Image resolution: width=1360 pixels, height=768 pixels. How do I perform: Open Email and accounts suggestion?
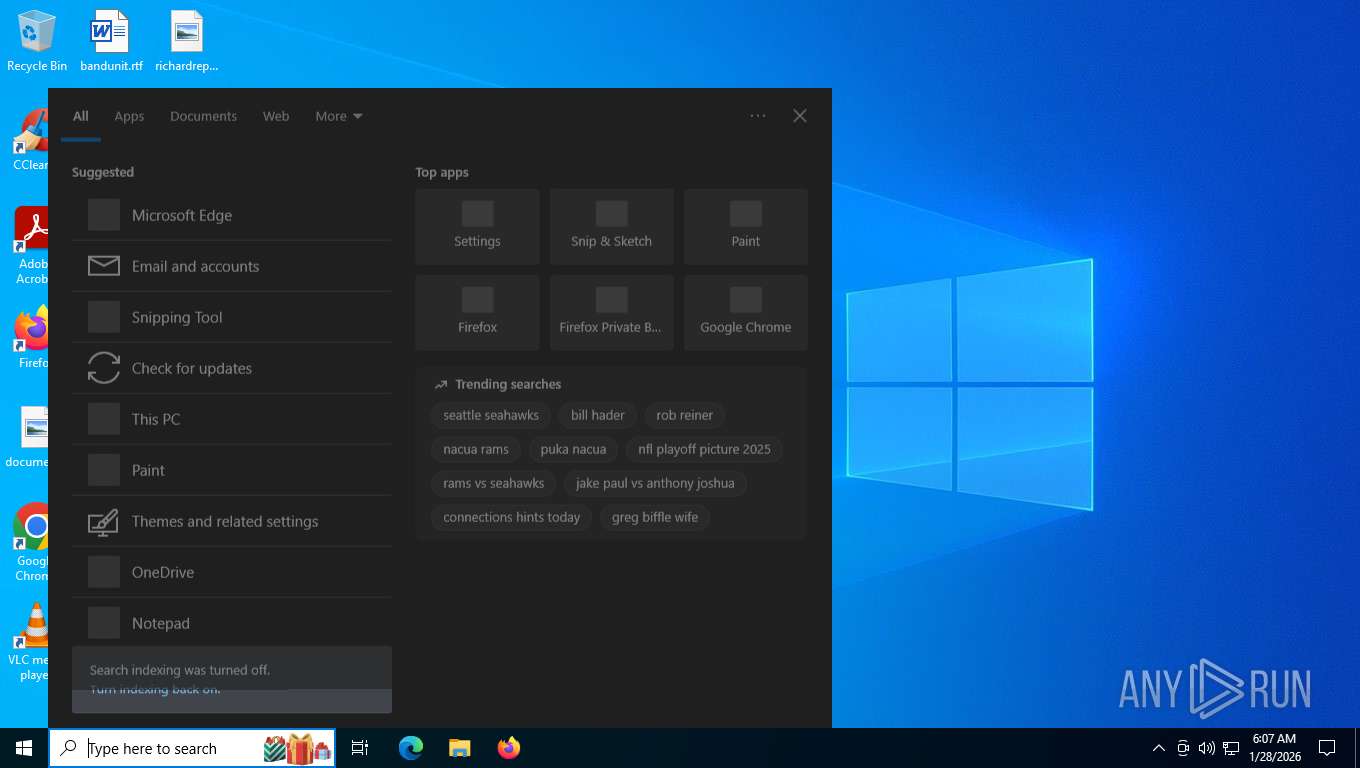[x=232, y=266]
